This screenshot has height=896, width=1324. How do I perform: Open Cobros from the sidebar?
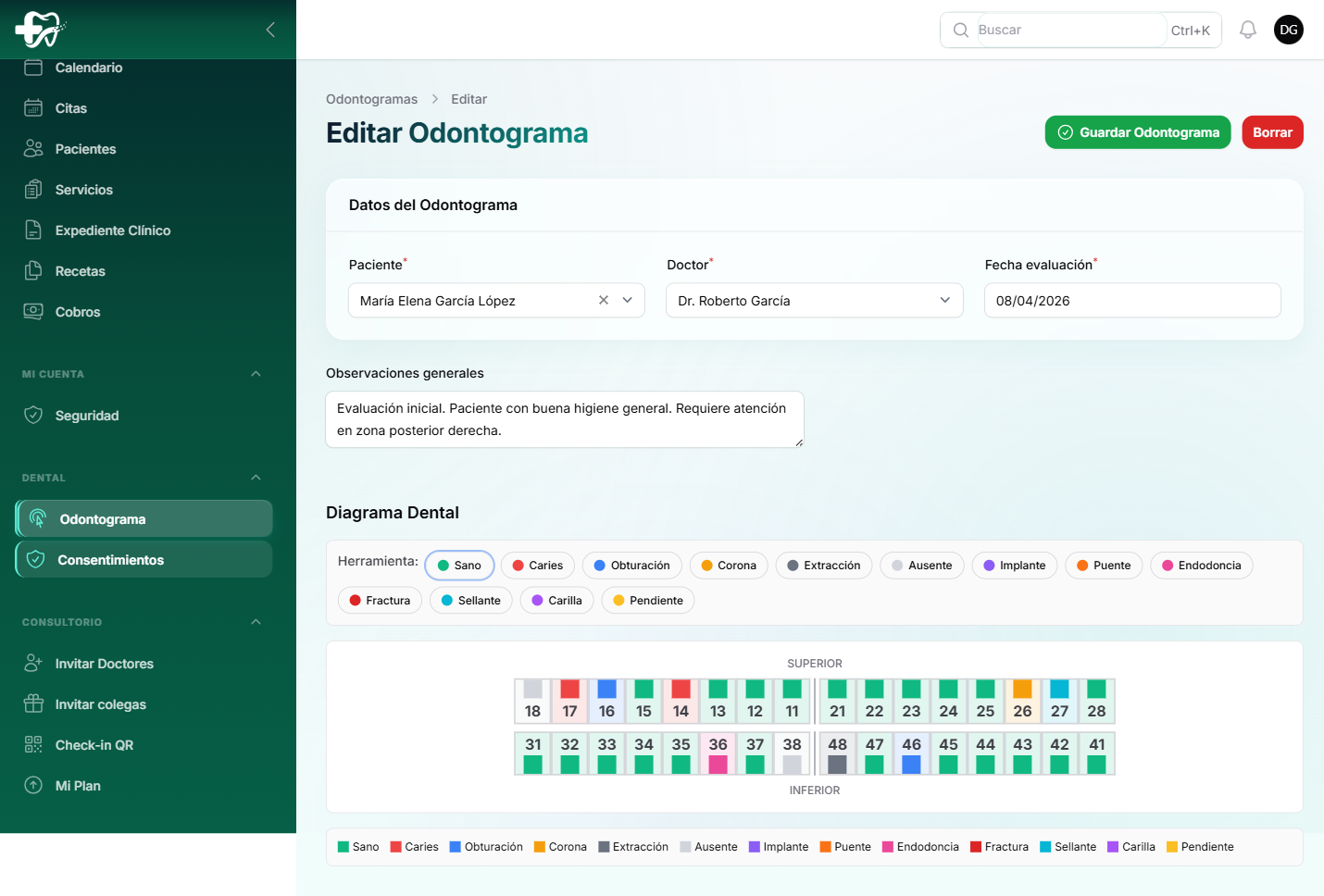[144, 312]
